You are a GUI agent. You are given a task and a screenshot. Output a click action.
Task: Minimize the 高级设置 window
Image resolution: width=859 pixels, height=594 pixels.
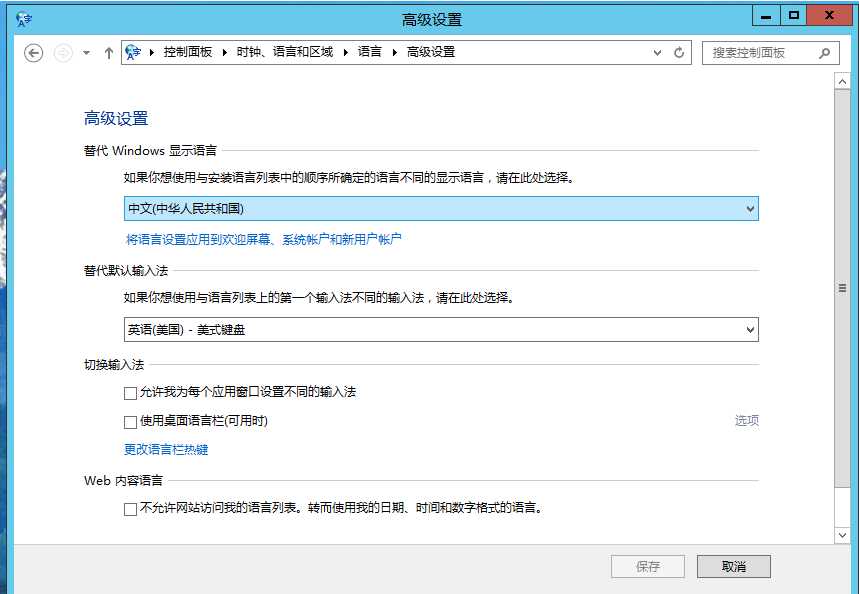766,16
